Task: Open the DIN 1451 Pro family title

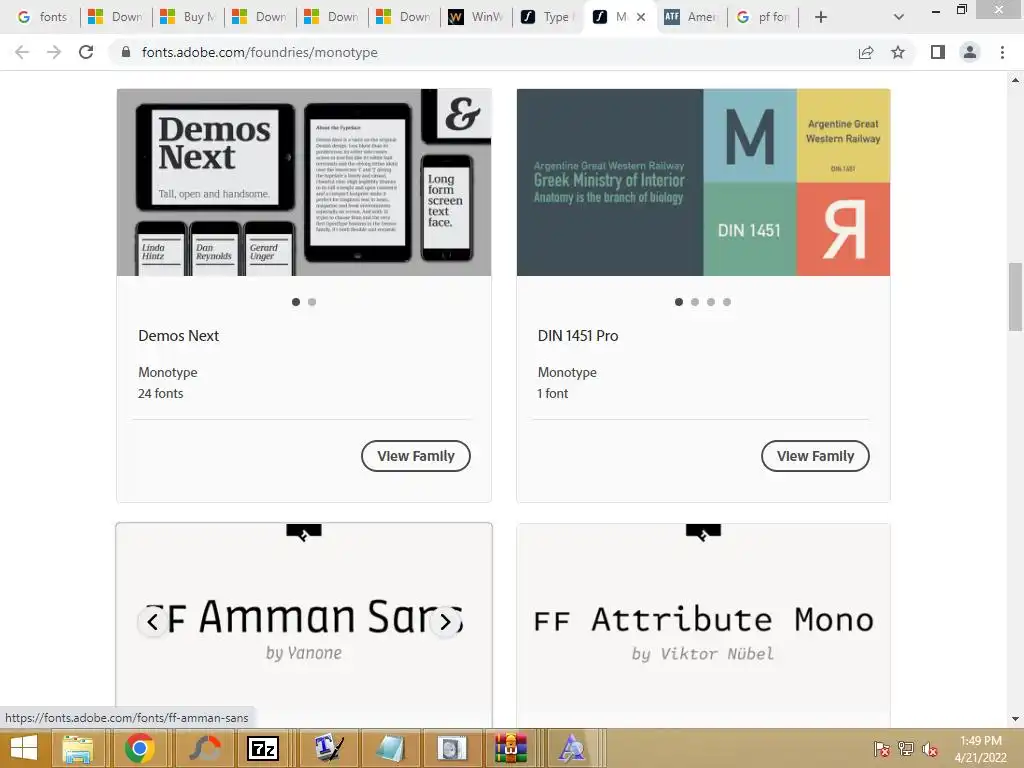Action: point(578,336)
